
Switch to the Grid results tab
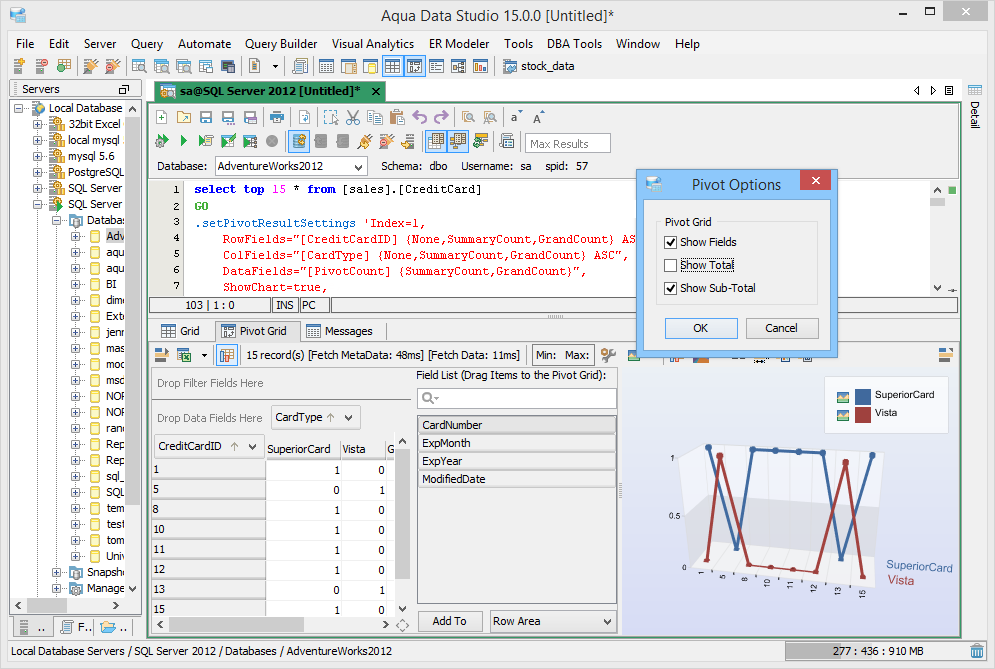pos(181,331)
